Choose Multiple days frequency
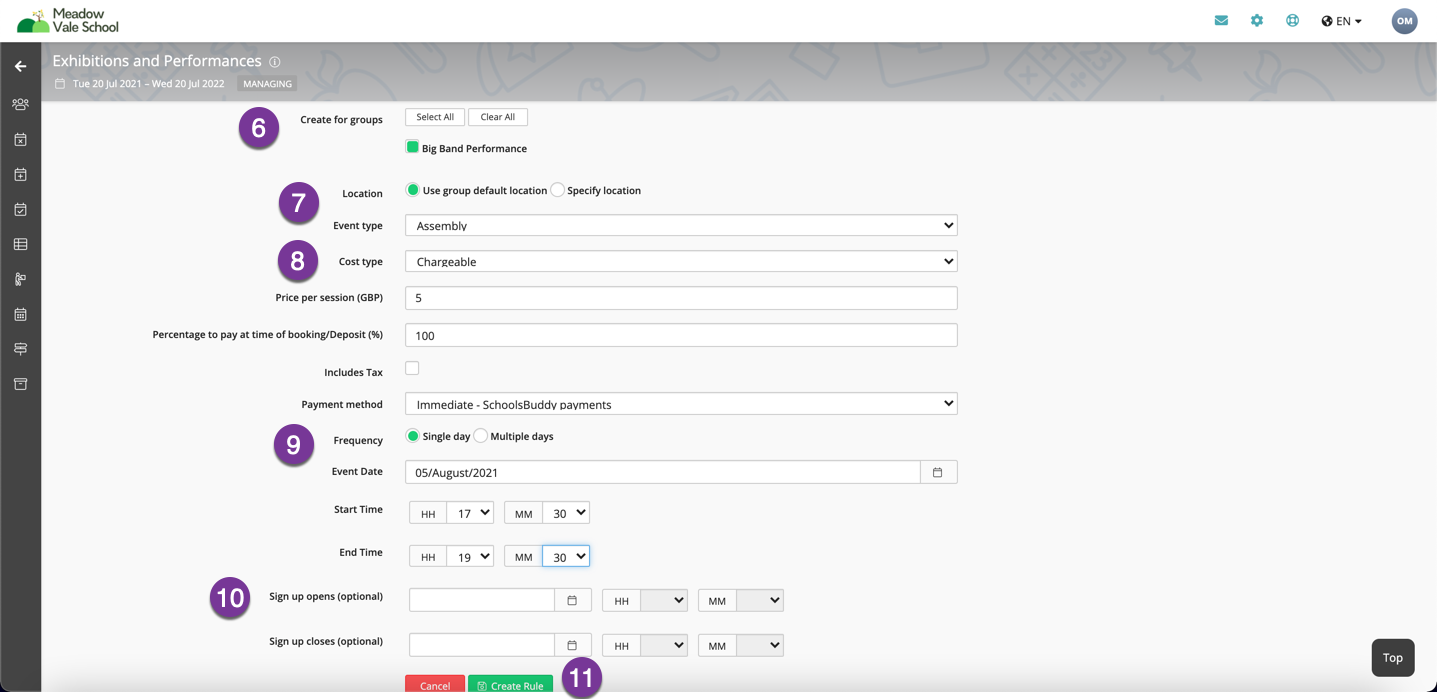 point(481,436)
